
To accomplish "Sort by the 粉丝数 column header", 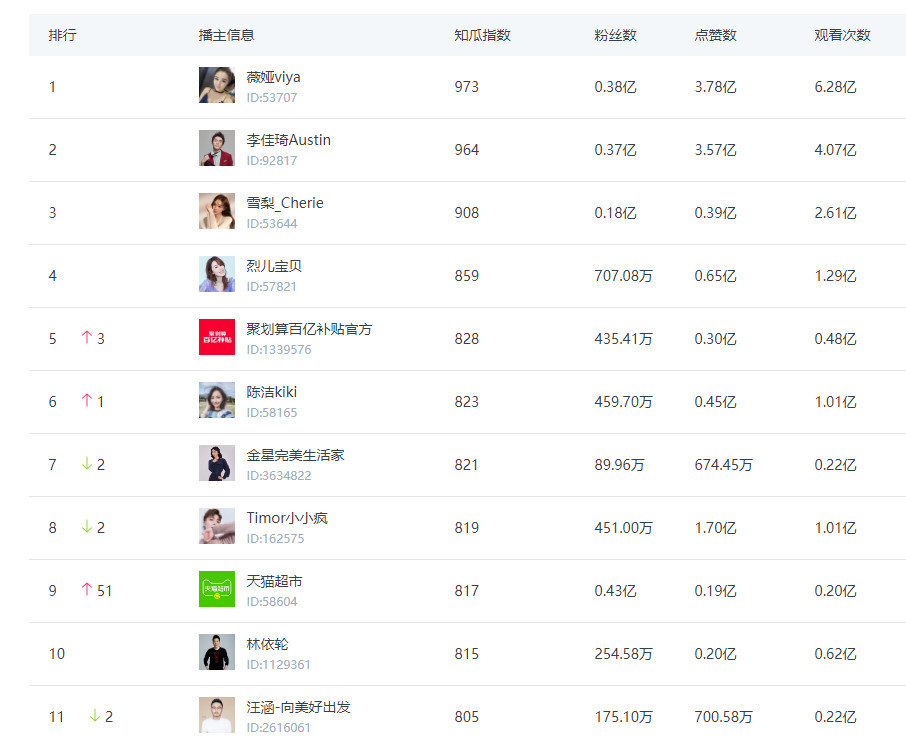I will (615, 35).
